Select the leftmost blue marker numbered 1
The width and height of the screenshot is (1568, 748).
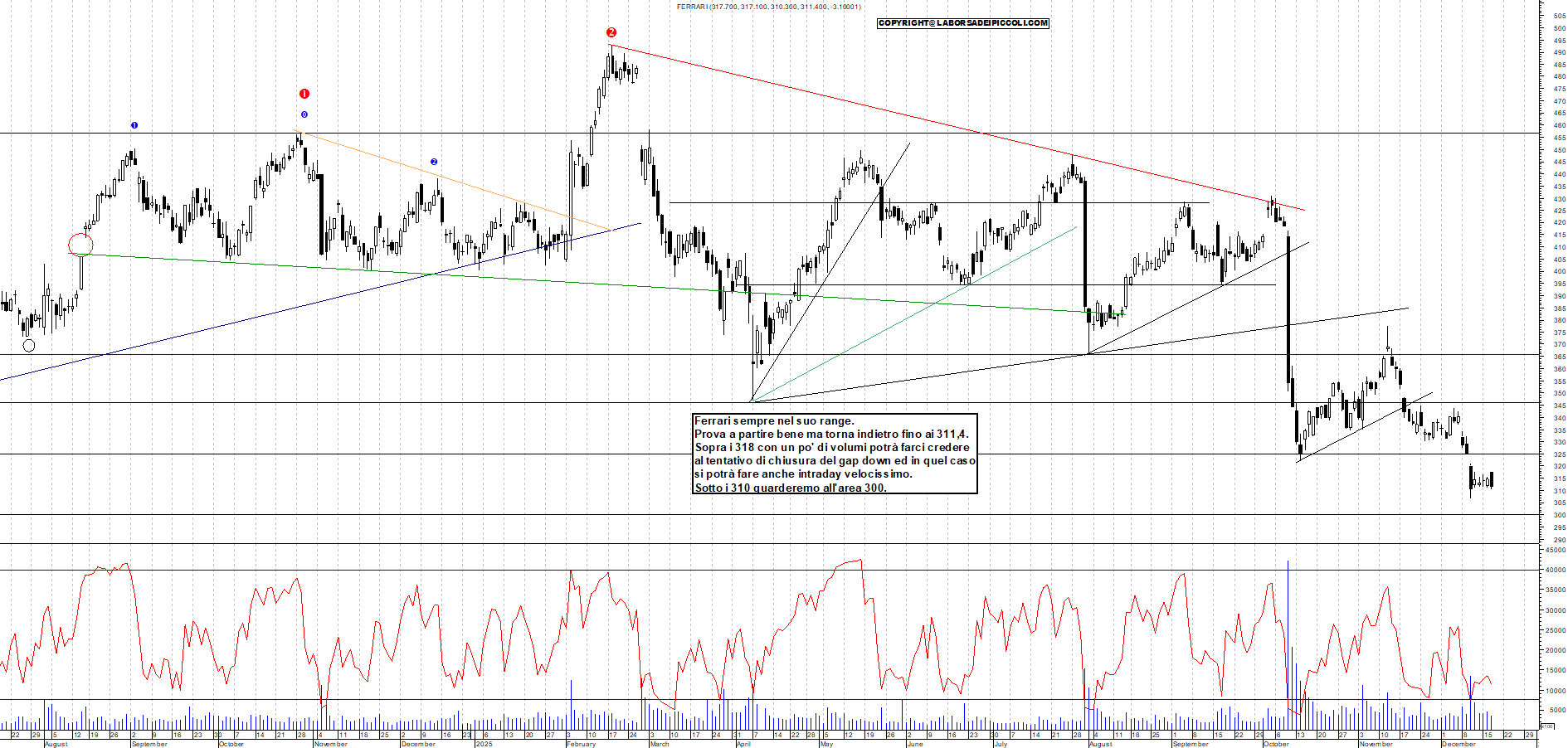pos(134,125)
